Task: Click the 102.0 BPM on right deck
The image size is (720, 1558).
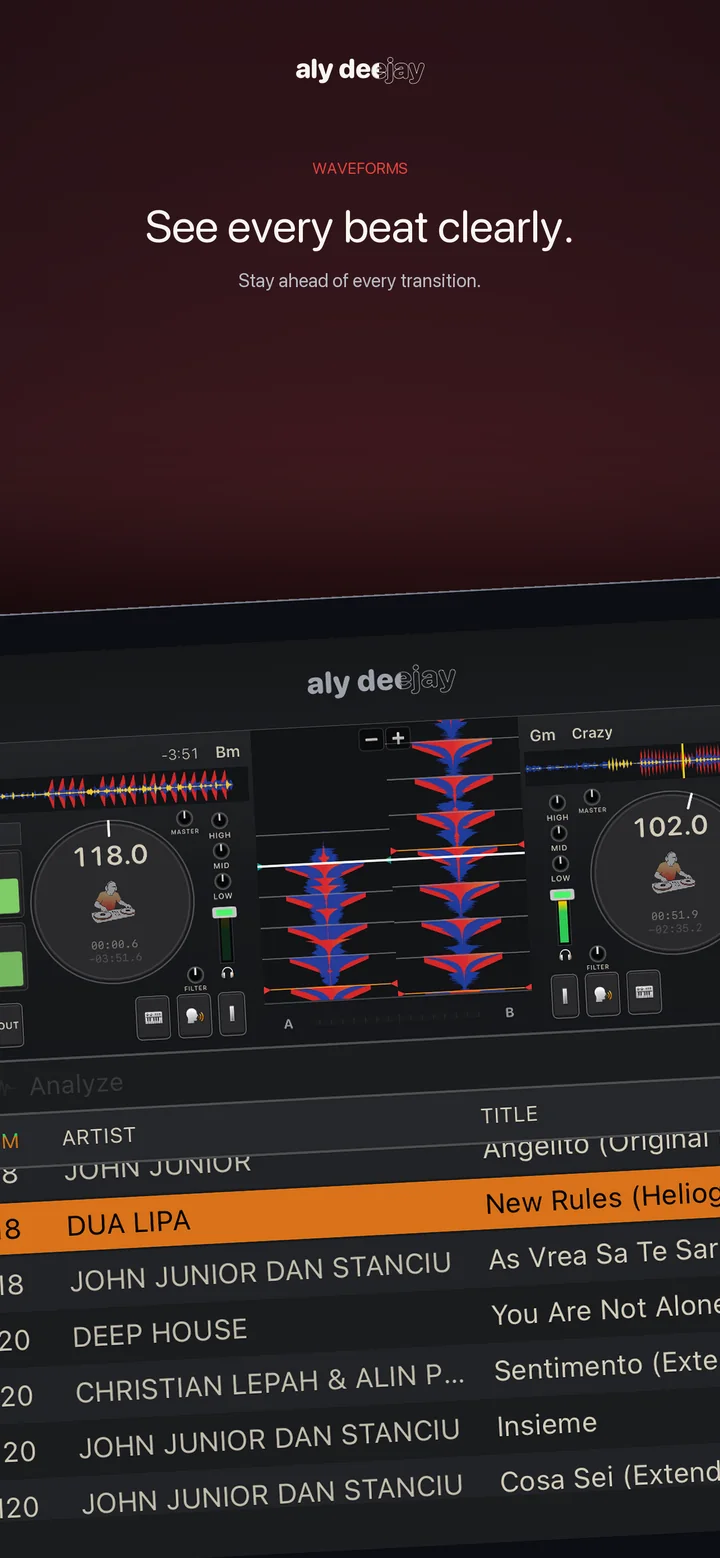Action: click(670, 827)
